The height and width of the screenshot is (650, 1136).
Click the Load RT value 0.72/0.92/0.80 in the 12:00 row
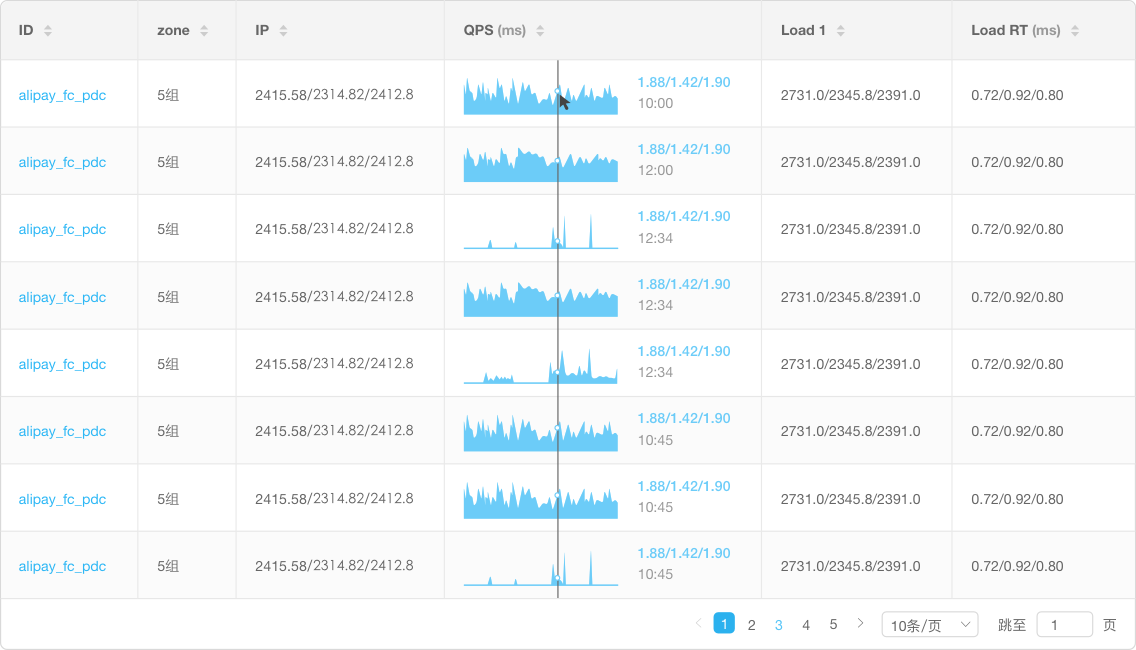pyautogui.click(x=1017, y=162)
